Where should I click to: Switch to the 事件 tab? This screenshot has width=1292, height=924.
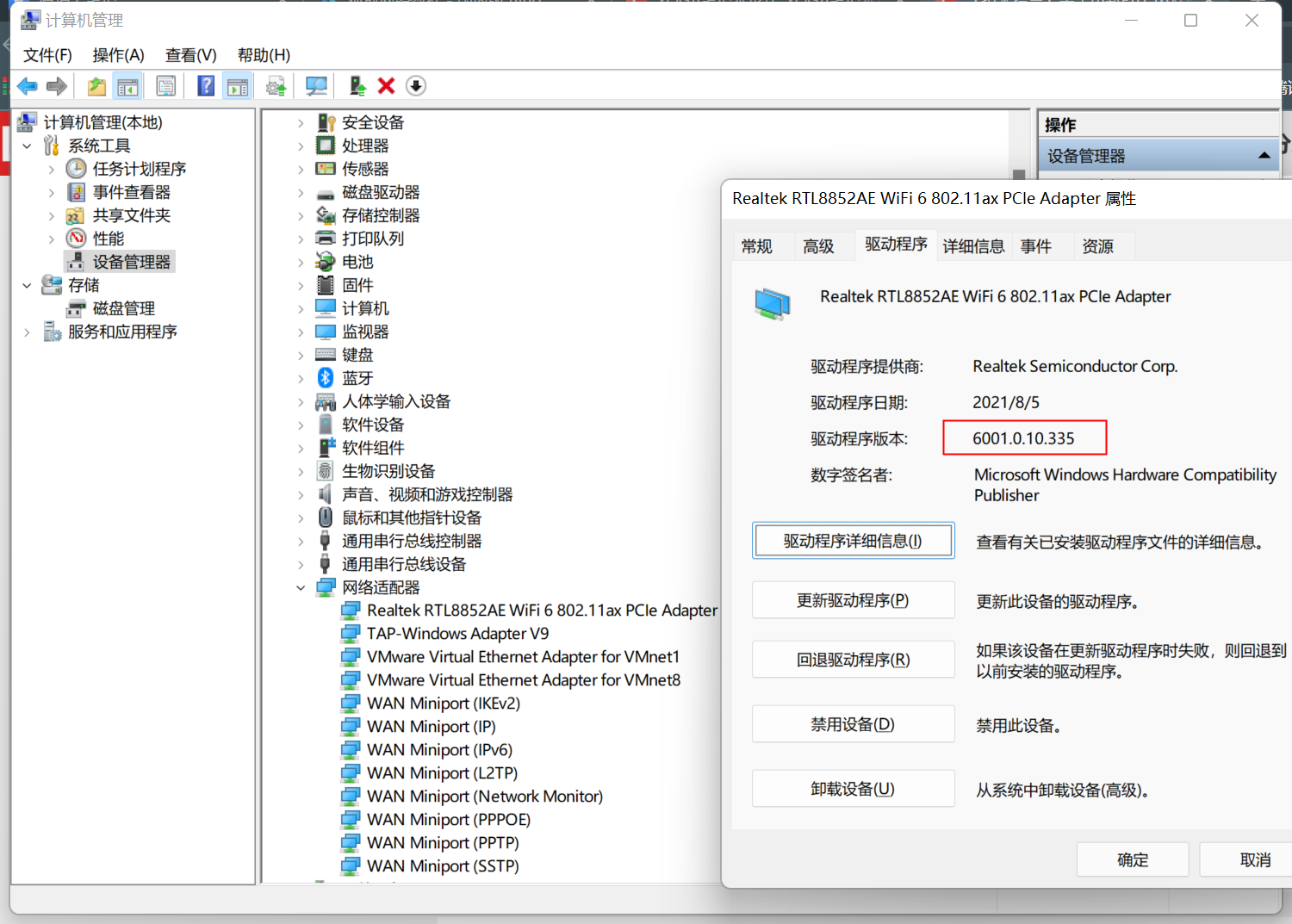[1036, 246]
